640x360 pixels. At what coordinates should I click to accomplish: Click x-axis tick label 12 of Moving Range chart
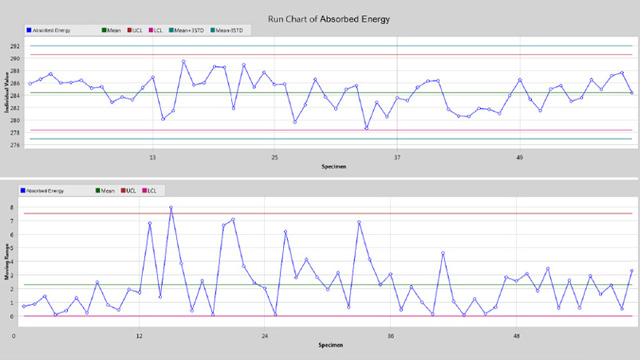(x=139, y=336)
